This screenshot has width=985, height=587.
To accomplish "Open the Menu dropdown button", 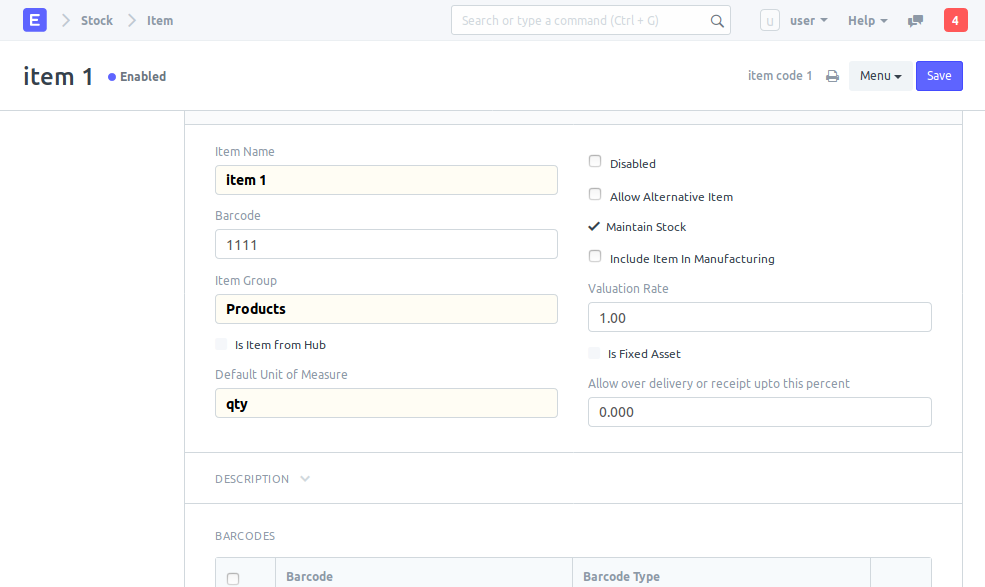I will [x=880, y=76].
